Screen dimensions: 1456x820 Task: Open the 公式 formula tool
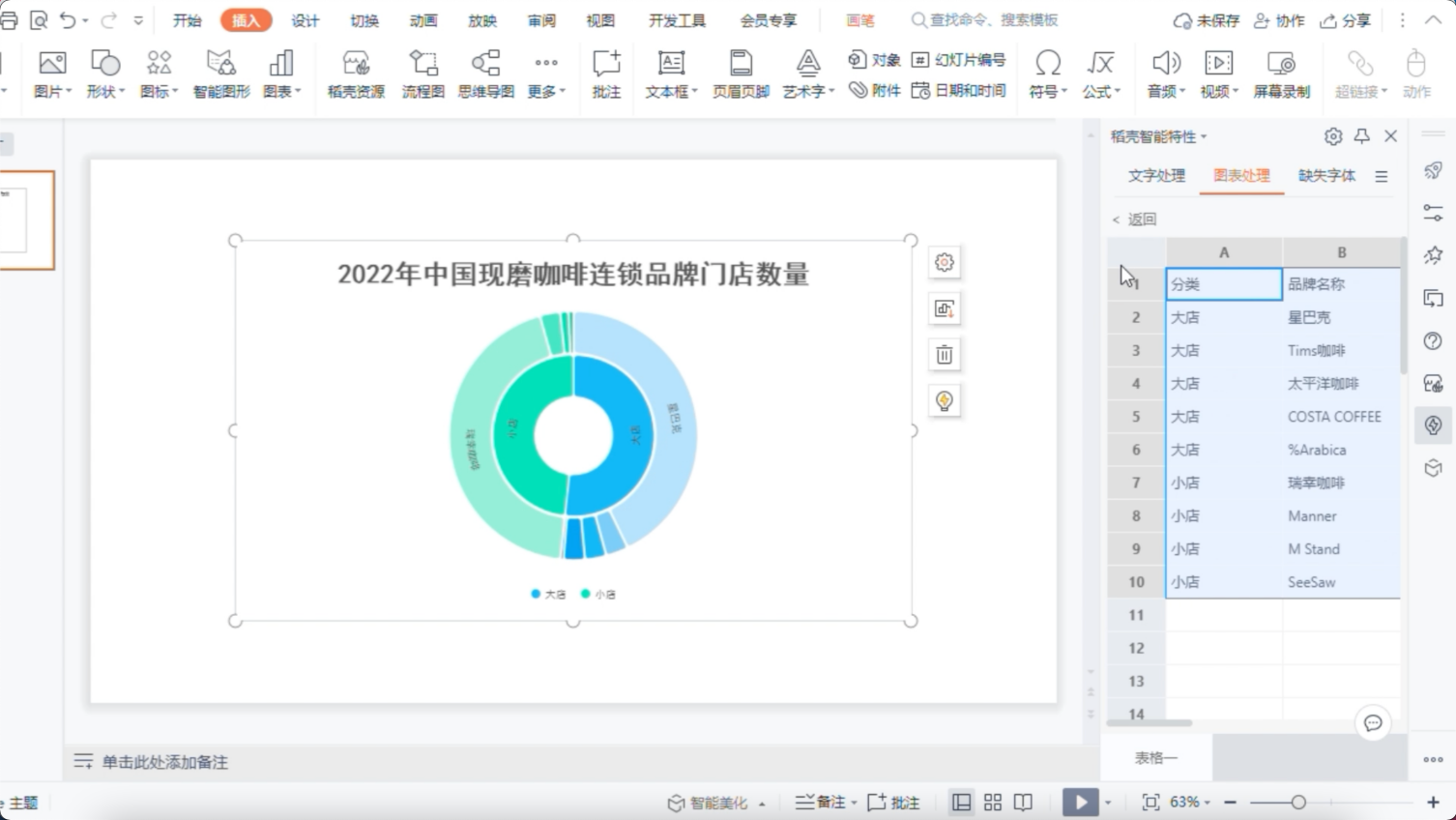click(1101, 74)
